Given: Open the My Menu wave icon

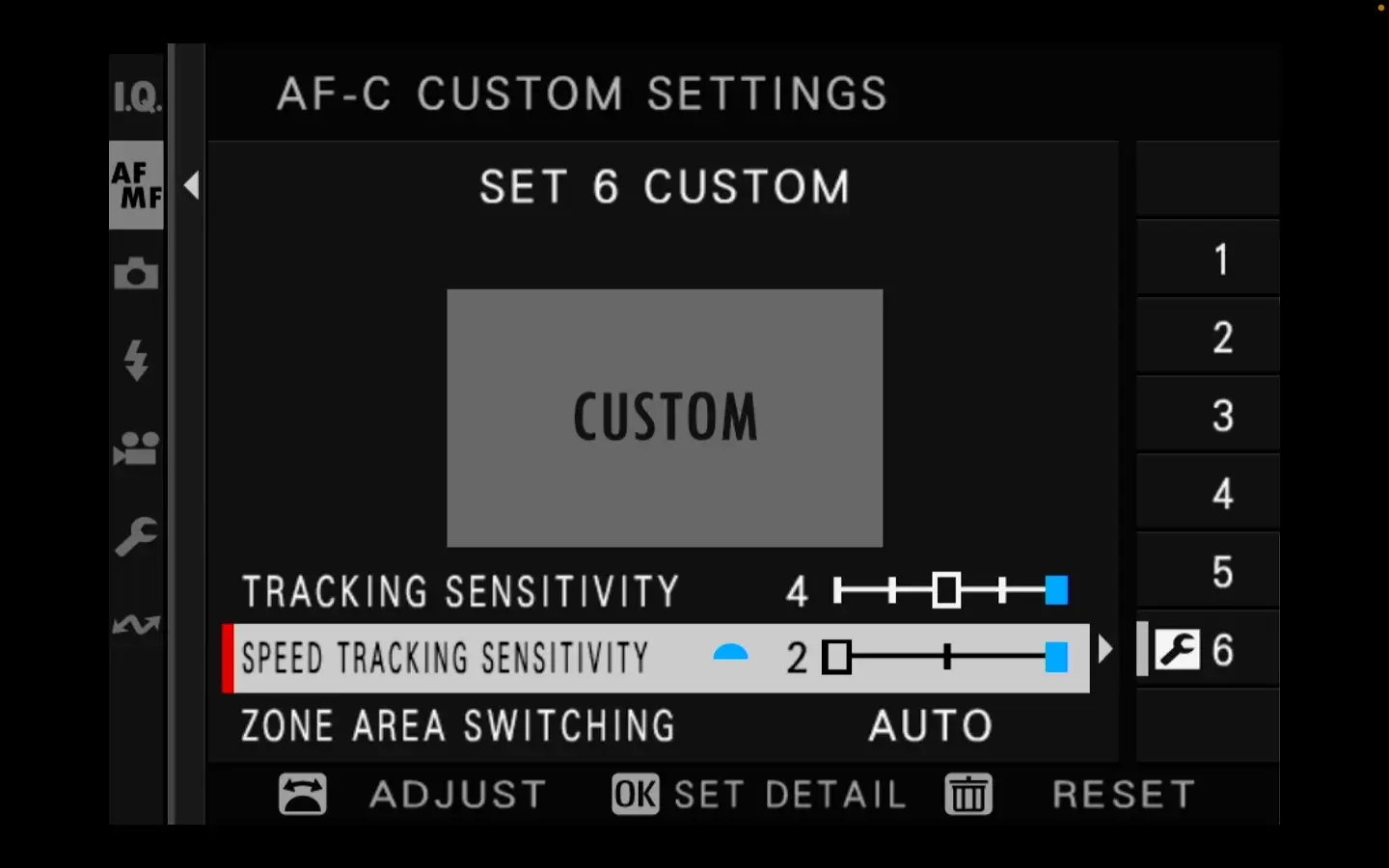Looking at the screenshot, I should pos(136,625).
